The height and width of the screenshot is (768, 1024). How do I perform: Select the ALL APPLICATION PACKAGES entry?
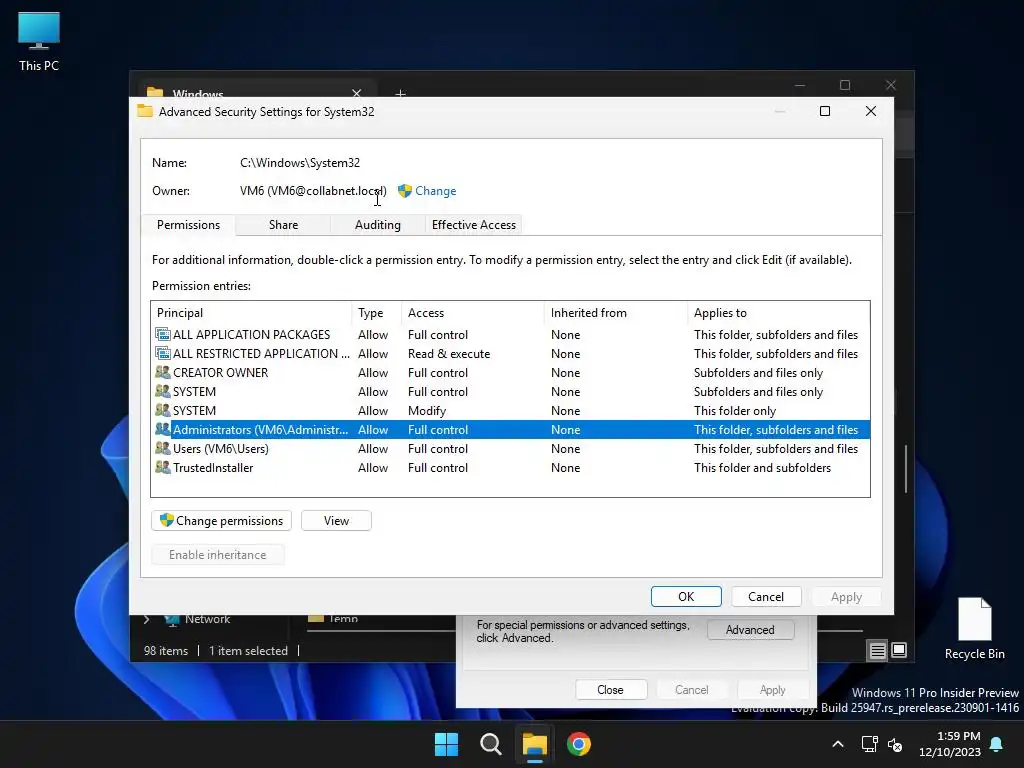(511, 334)
